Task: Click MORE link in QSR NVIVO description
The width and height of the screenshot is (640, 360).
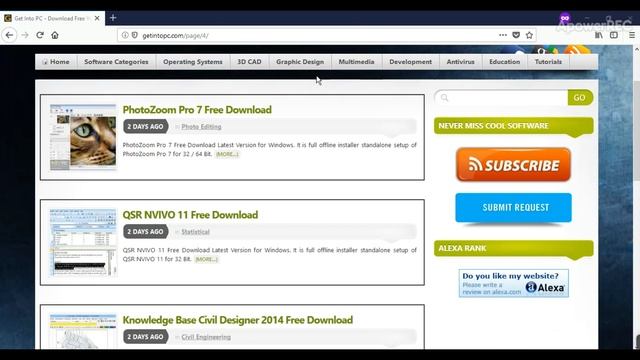Action: click(x=207, y=259)
